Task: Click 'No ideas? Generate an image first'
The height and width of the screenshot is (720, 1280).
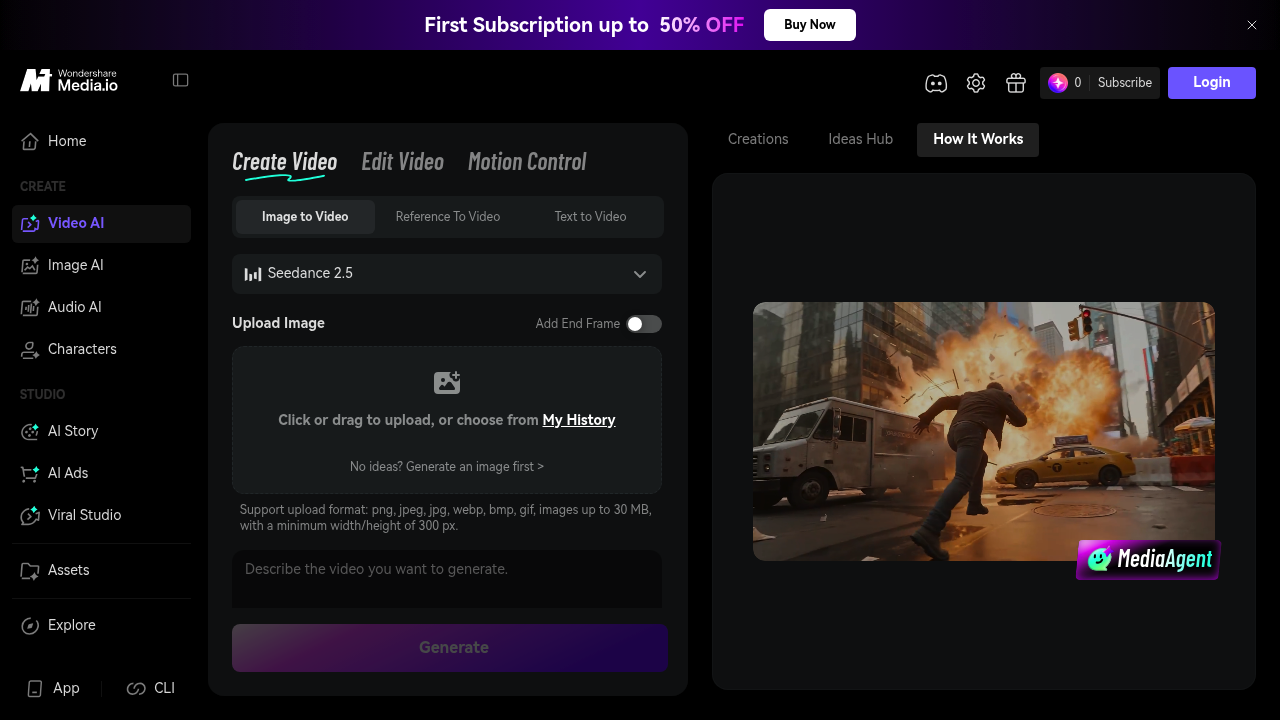Action: click(x=447, y=467)
